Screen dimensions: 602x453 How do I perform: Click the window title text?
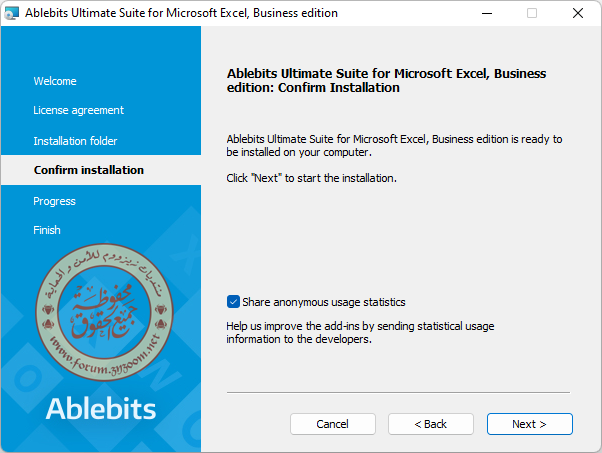click(x=181, y=13)
